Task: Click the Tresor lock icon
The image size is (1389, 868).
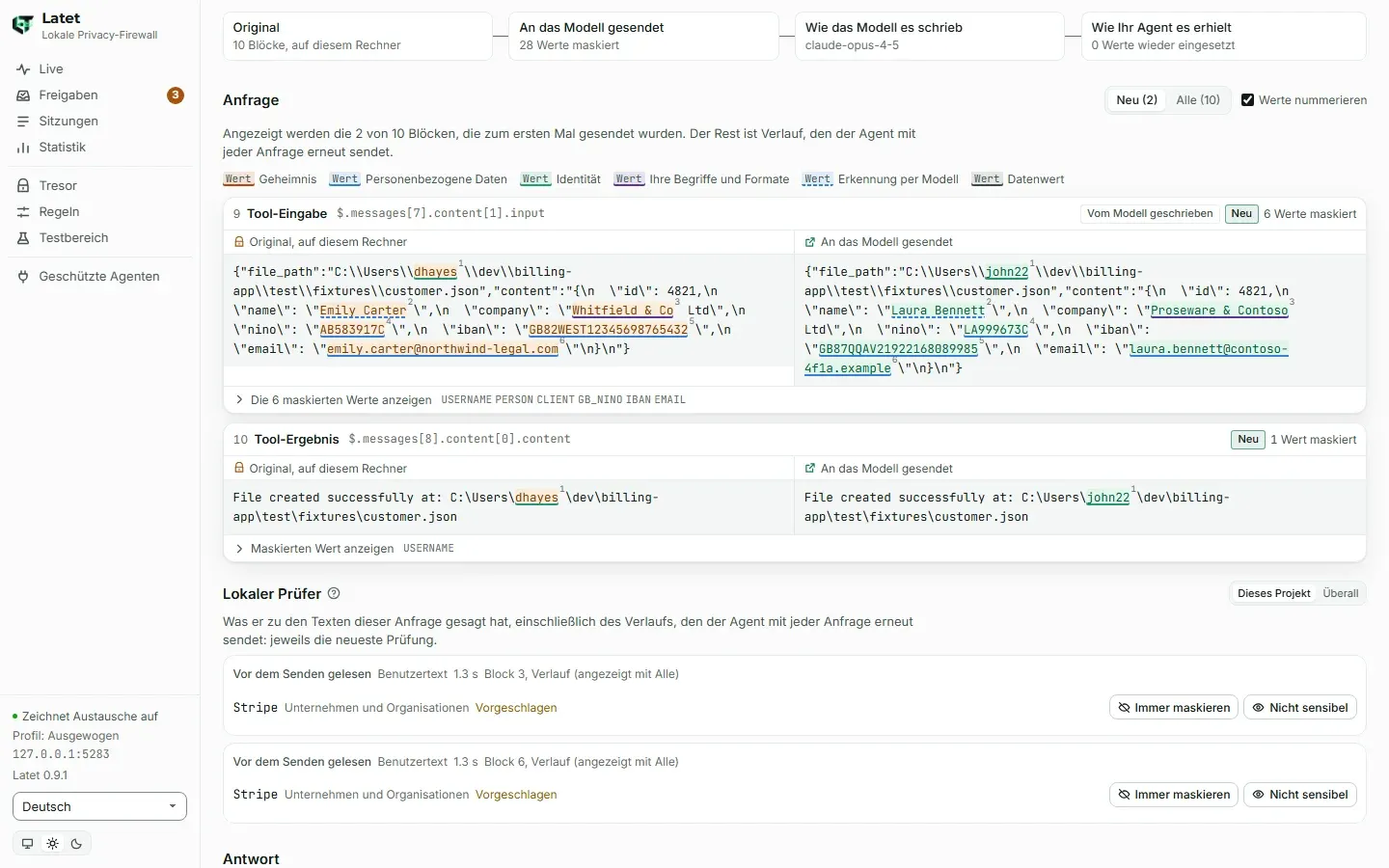Action: click(x=23, y=186)
